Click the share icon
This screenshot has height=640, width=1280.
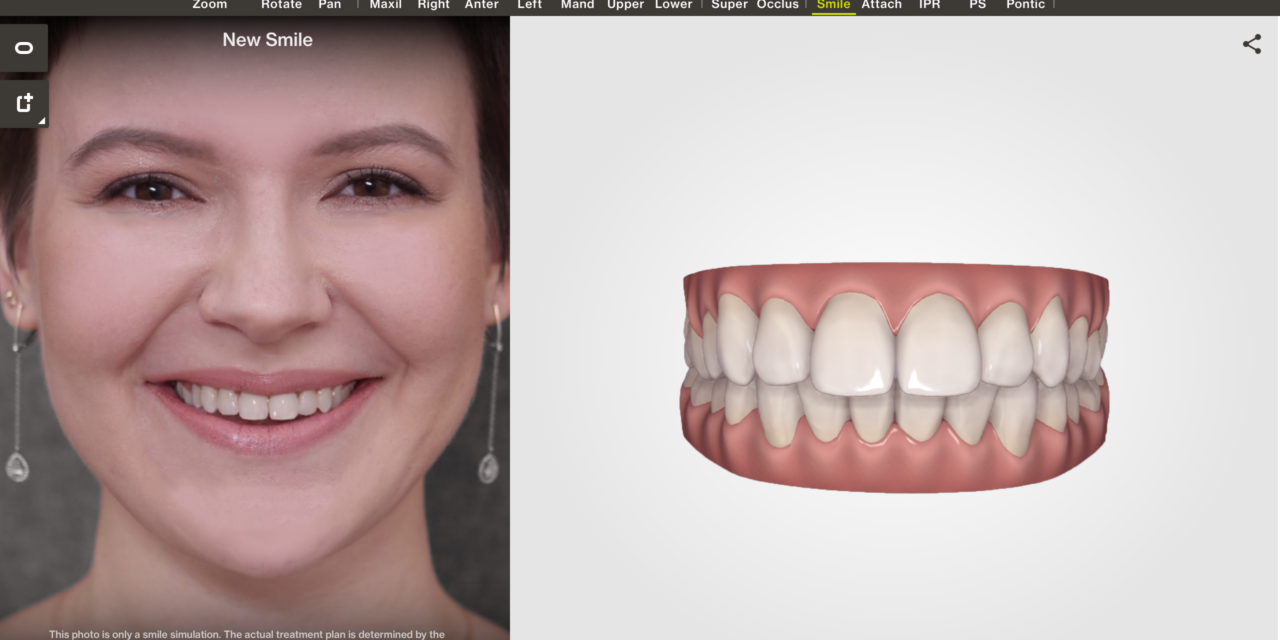click(x=1251, y=44)
